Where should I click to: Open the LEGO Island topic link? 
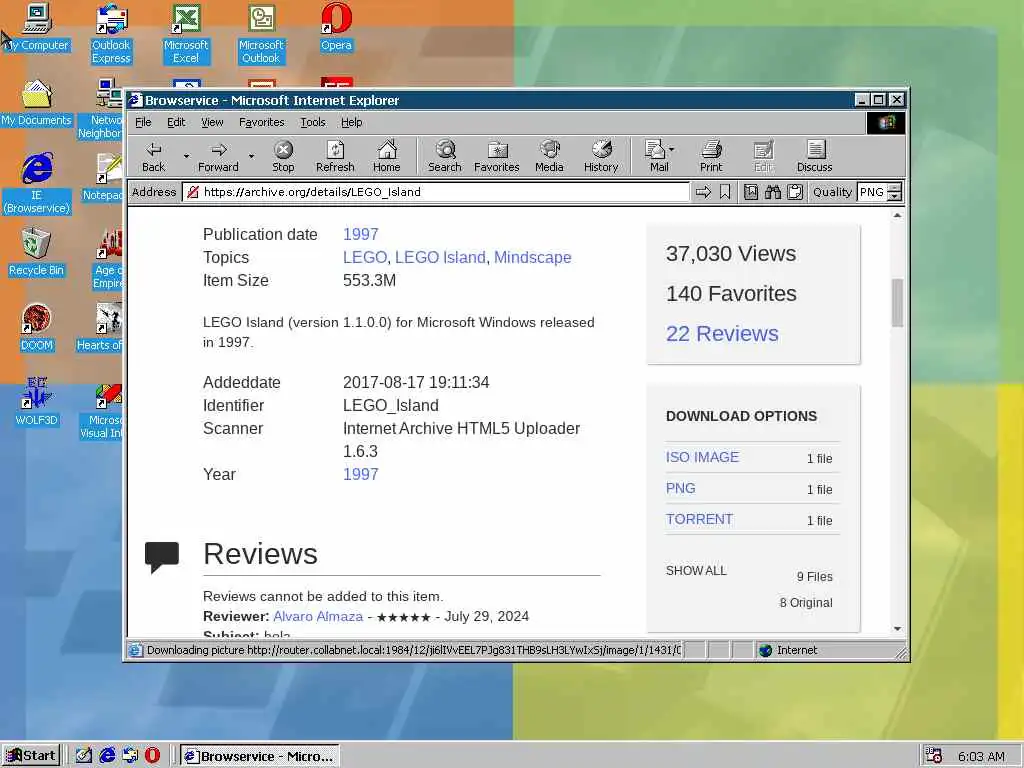click(x=440, y=257)
